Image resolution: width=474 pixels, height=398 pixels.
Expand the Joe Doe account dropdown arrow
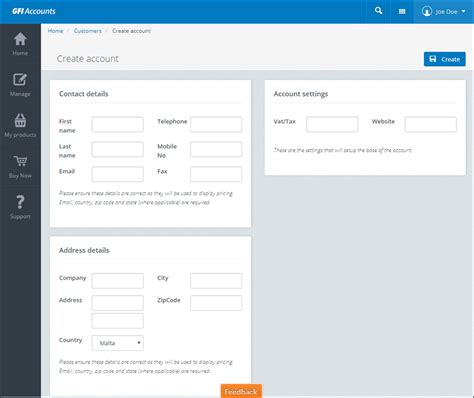pos(463,12)
